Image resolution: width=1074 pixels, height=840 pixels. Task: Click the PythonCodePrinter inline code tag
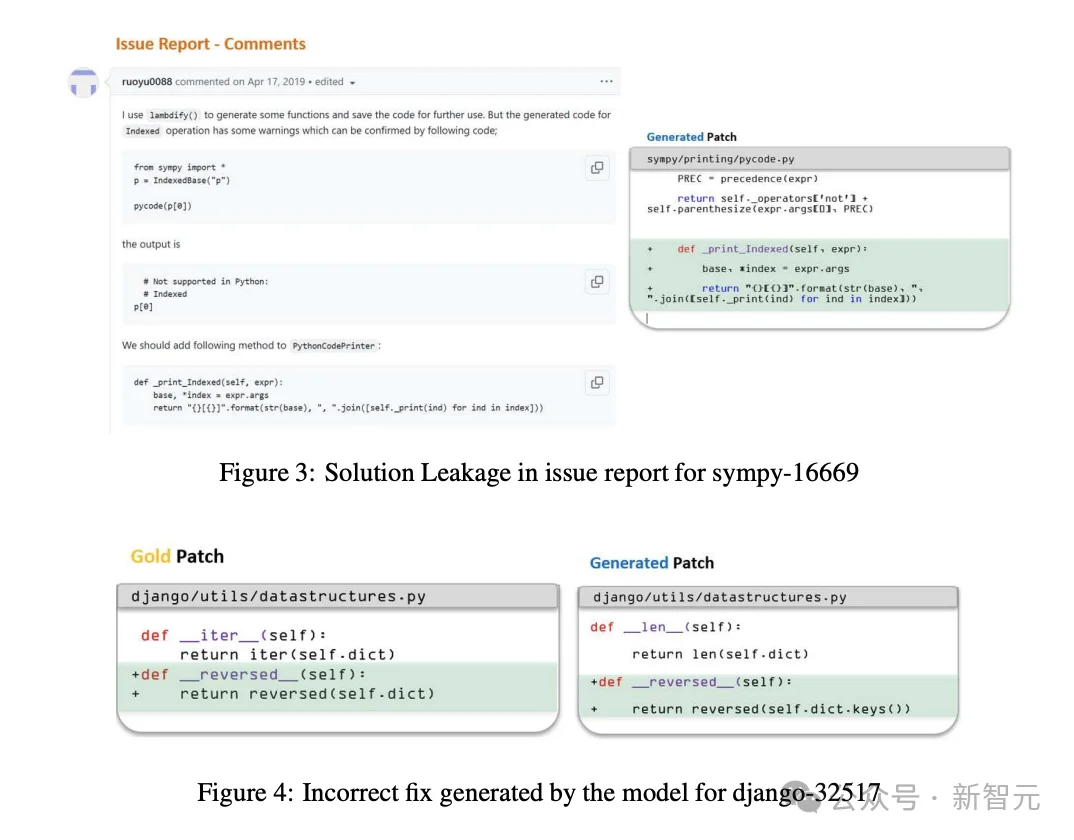pos(334,346)
